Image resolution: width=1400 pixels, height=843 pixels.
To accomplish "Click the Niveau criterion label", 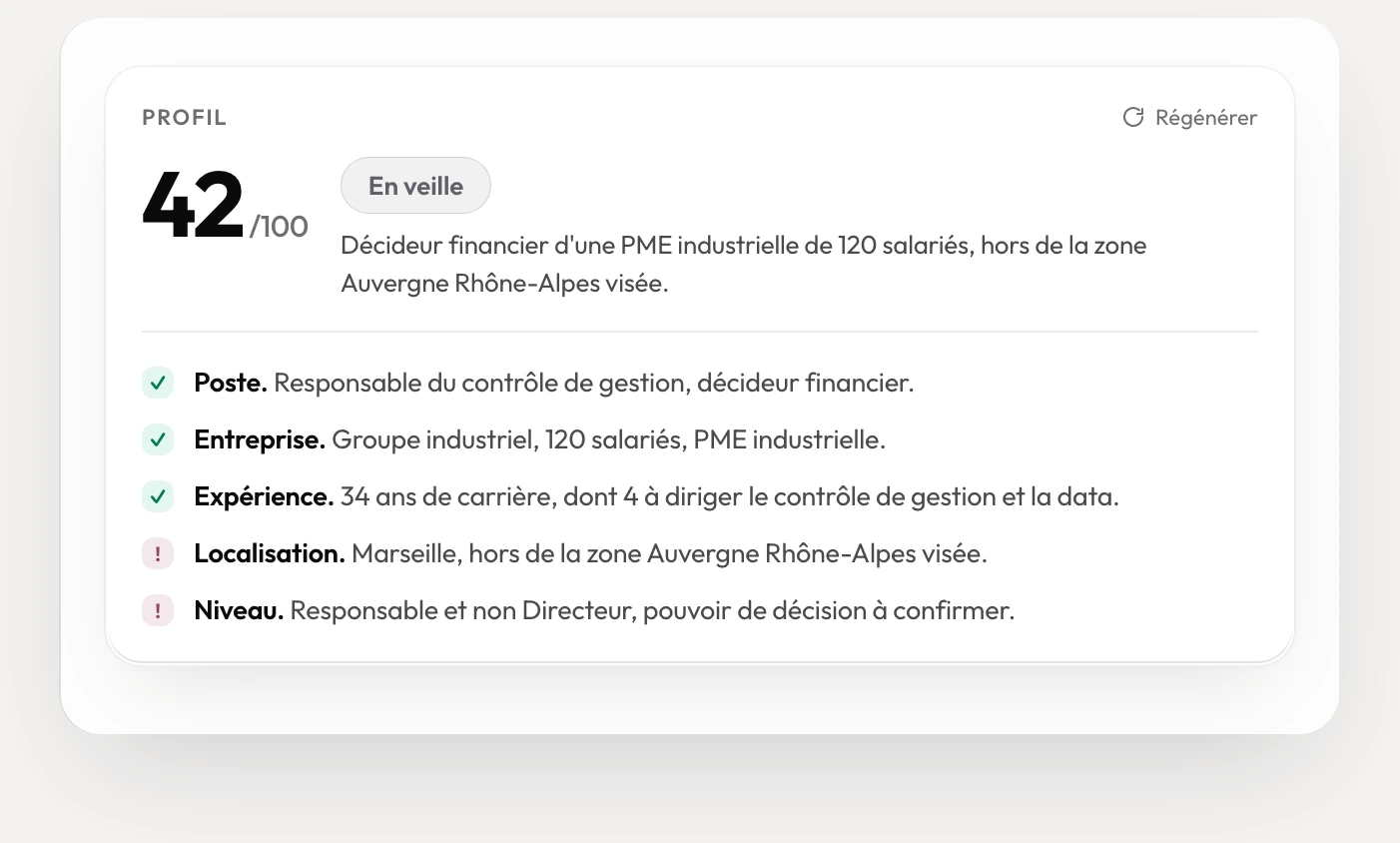I will [x=239, y=610].
